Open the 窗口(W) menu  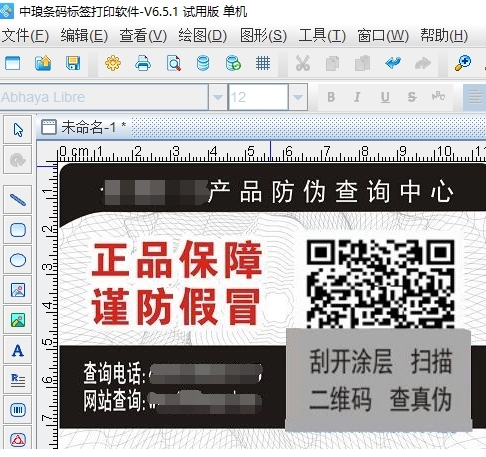383,36
